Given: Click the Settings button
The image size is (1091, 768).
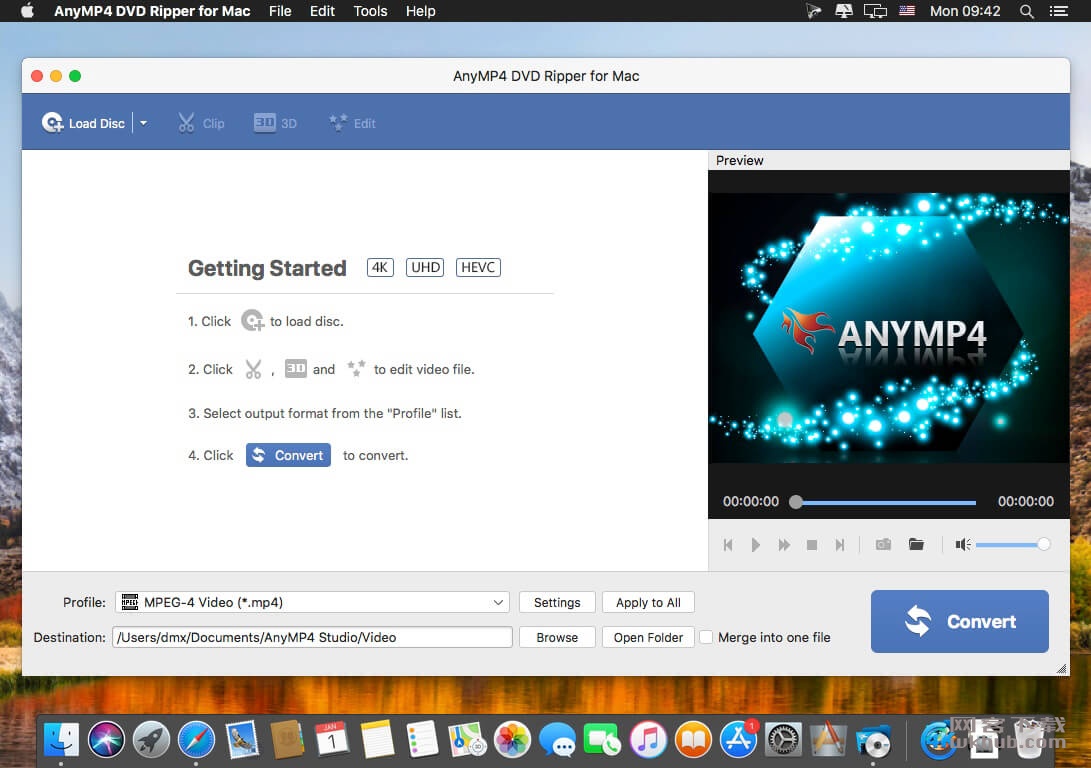Looking at the screenshot, I should [x=557, y=602].
